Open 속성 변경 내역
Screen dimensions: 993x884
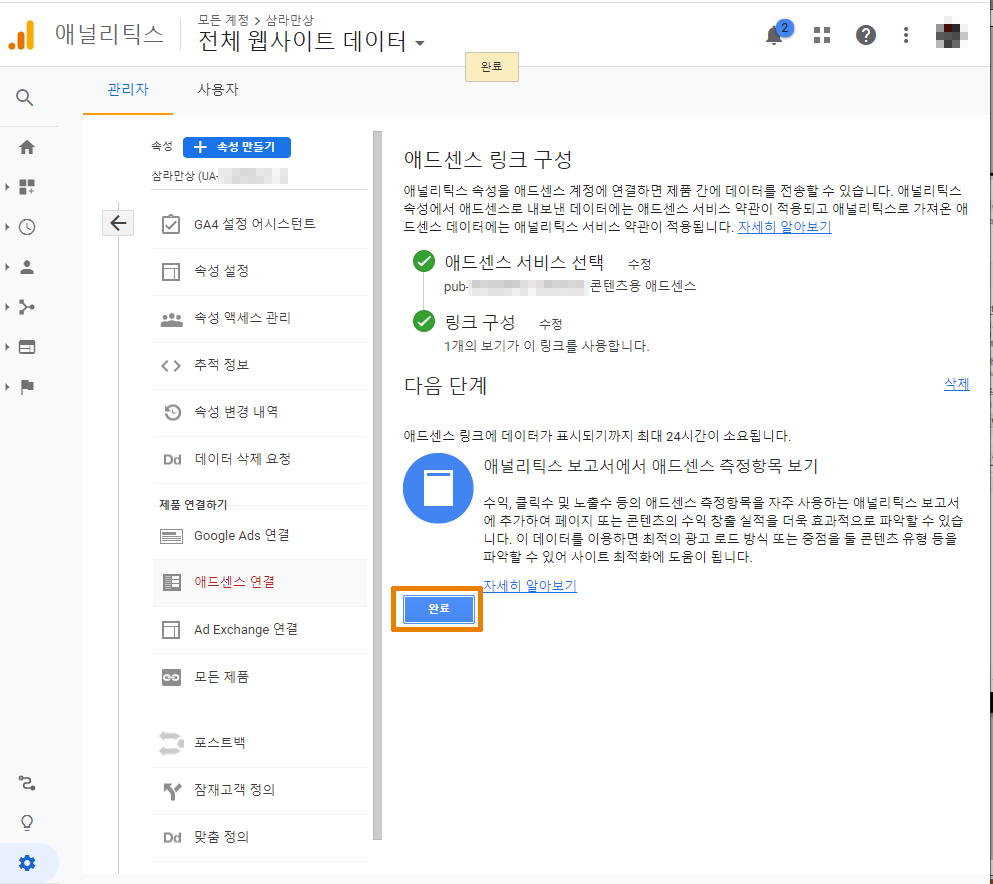(x=260, y=412)
